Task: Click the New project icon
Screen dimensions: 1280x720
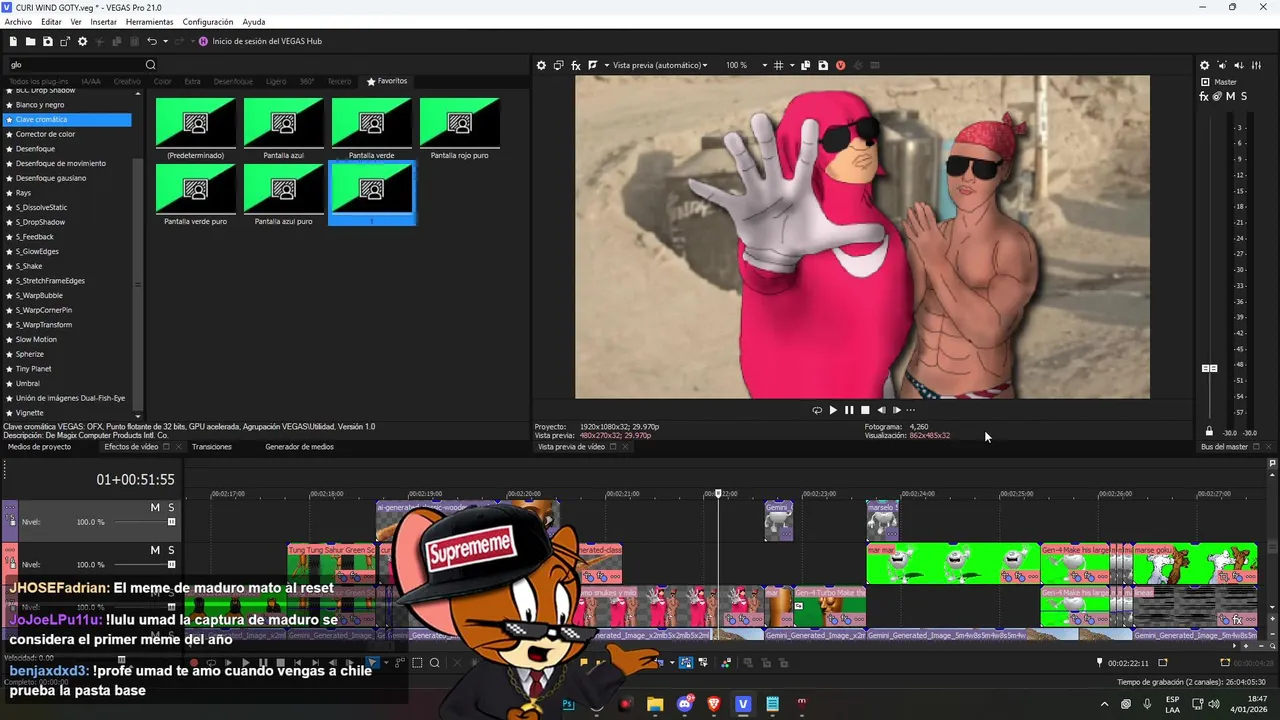Action: (x=13, y=41)
